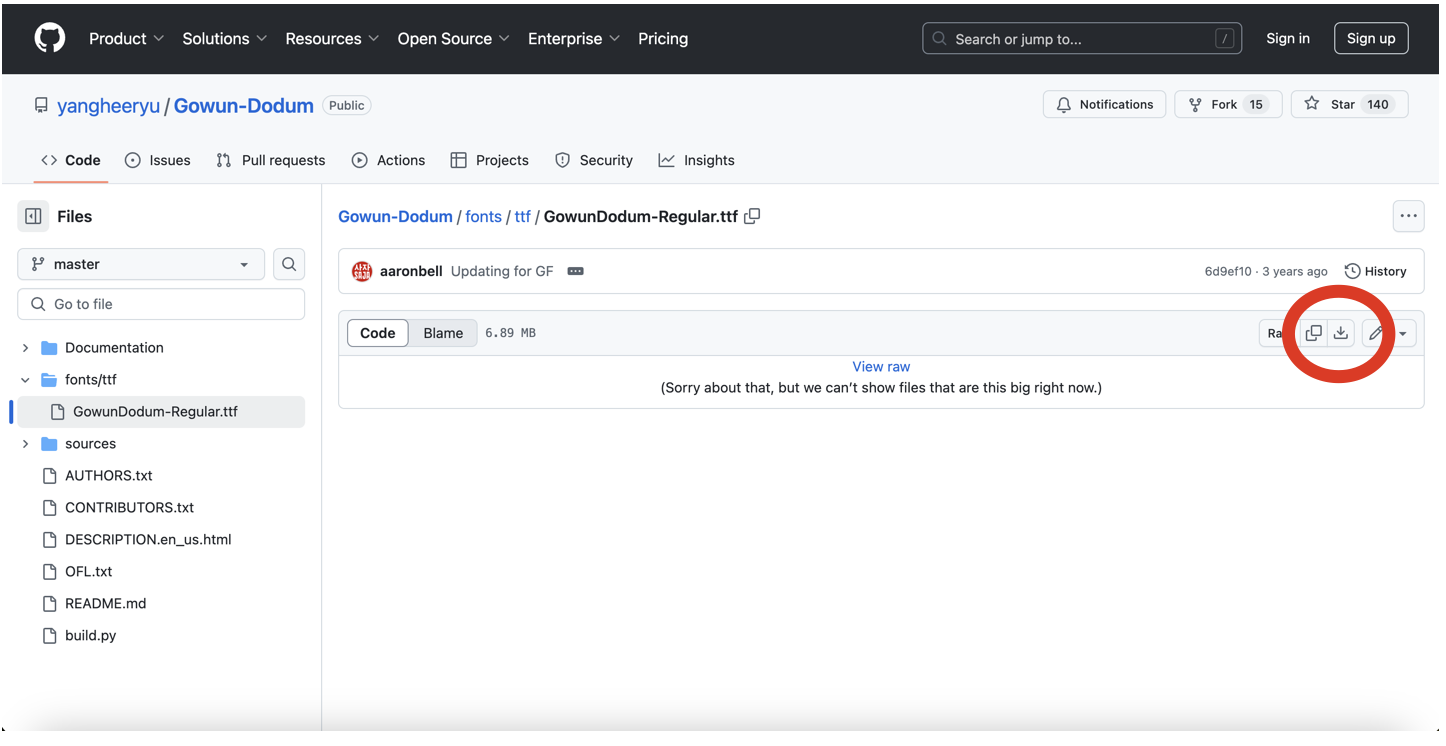
Task: Select the Code view toggle beside Blame
Action: tap(378, 333)
